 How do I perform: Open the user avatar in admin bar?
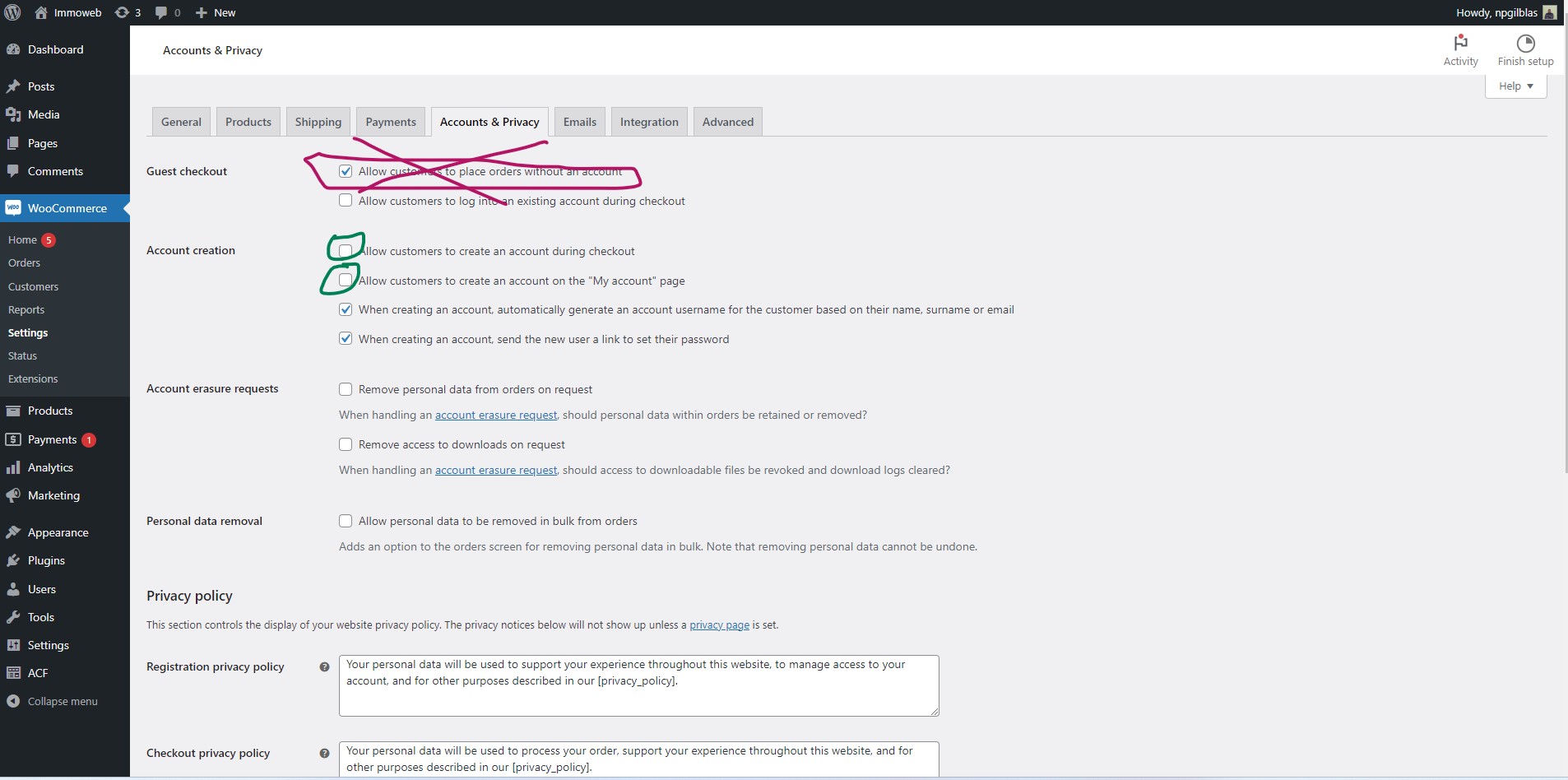tap(1549, 12)
